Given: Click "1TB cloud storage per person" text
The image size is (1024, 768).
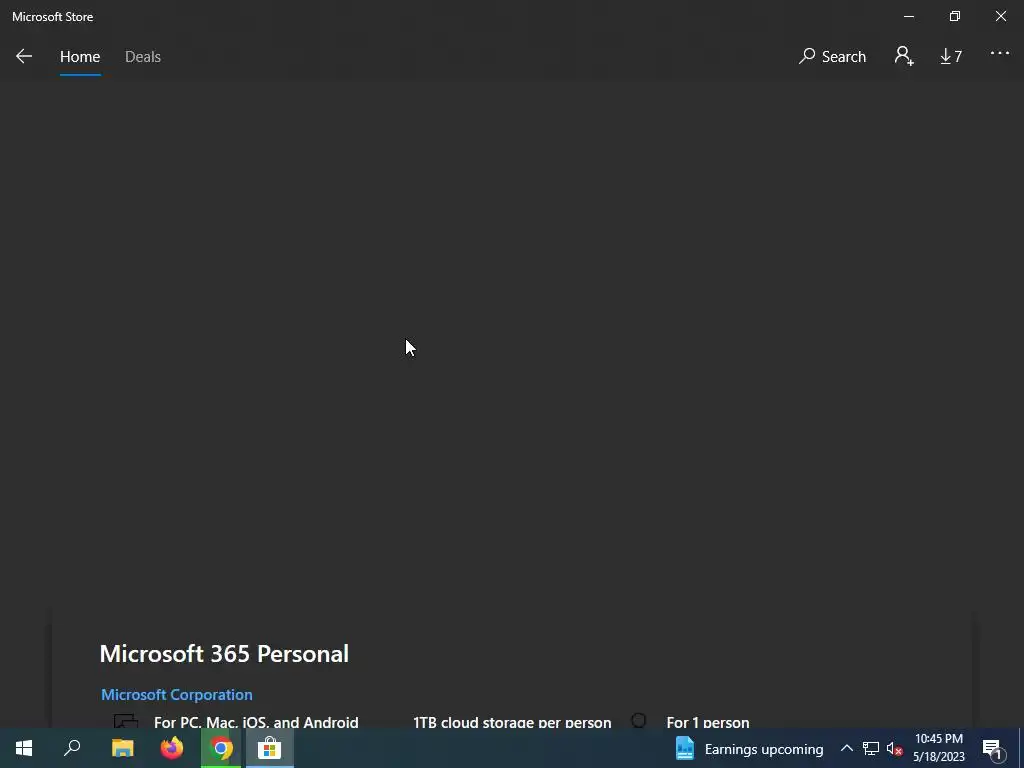Looking at the screenshot, I should pos(512,722).
